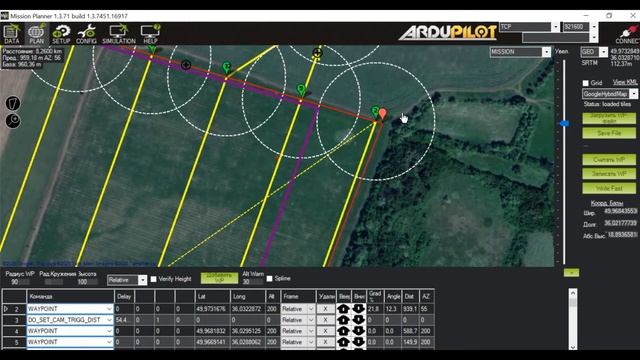
Task: Move row 2 waypoint up with arrow
Action: coord(343,309)
